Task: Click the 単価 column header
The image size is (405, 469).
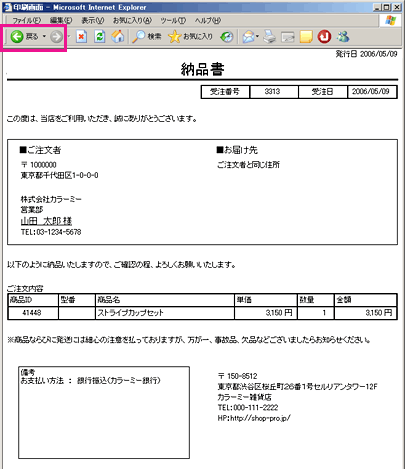Action: tap(266, 300)
